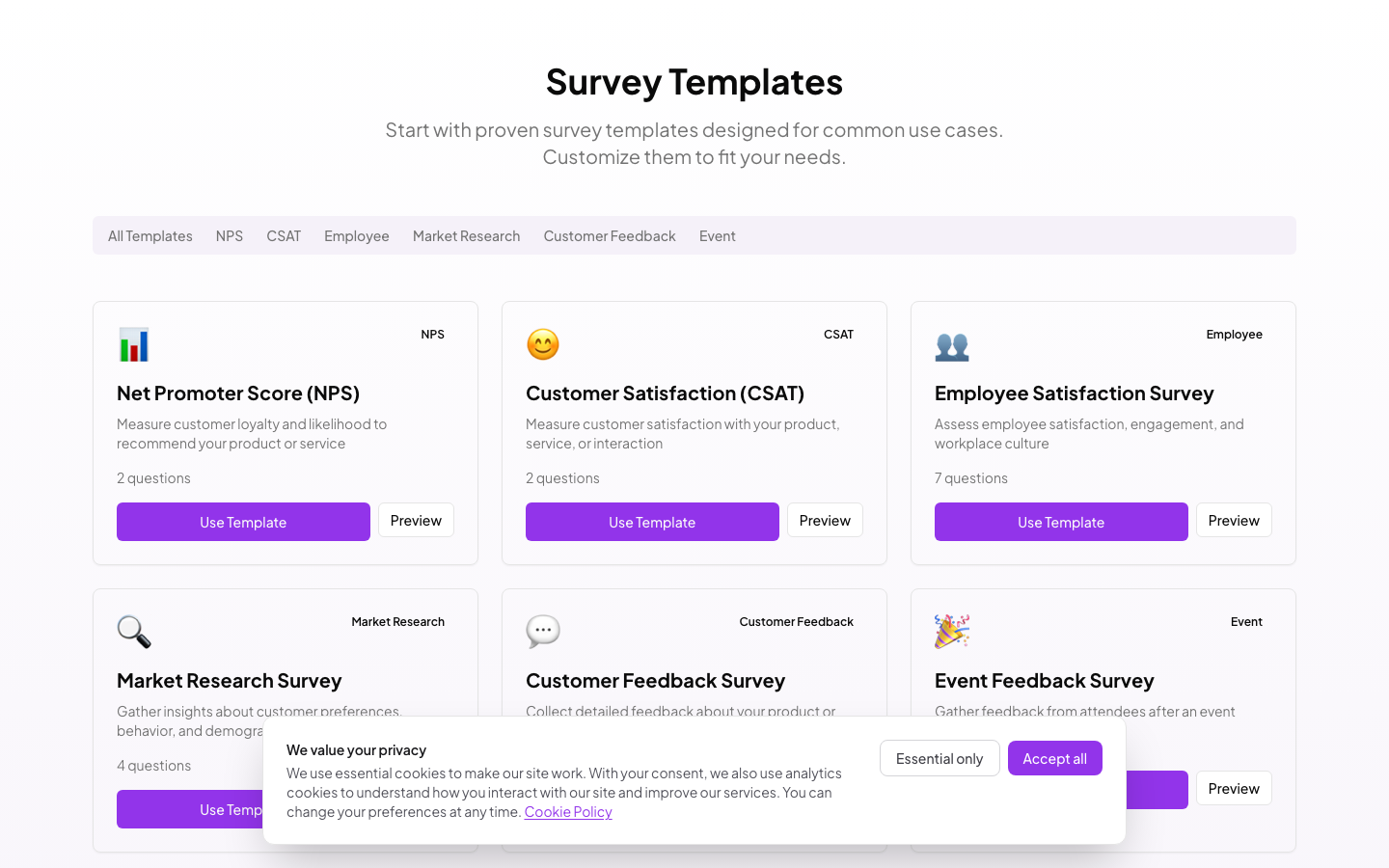Use the Net Promoter Score template

[x=243, y=521]
